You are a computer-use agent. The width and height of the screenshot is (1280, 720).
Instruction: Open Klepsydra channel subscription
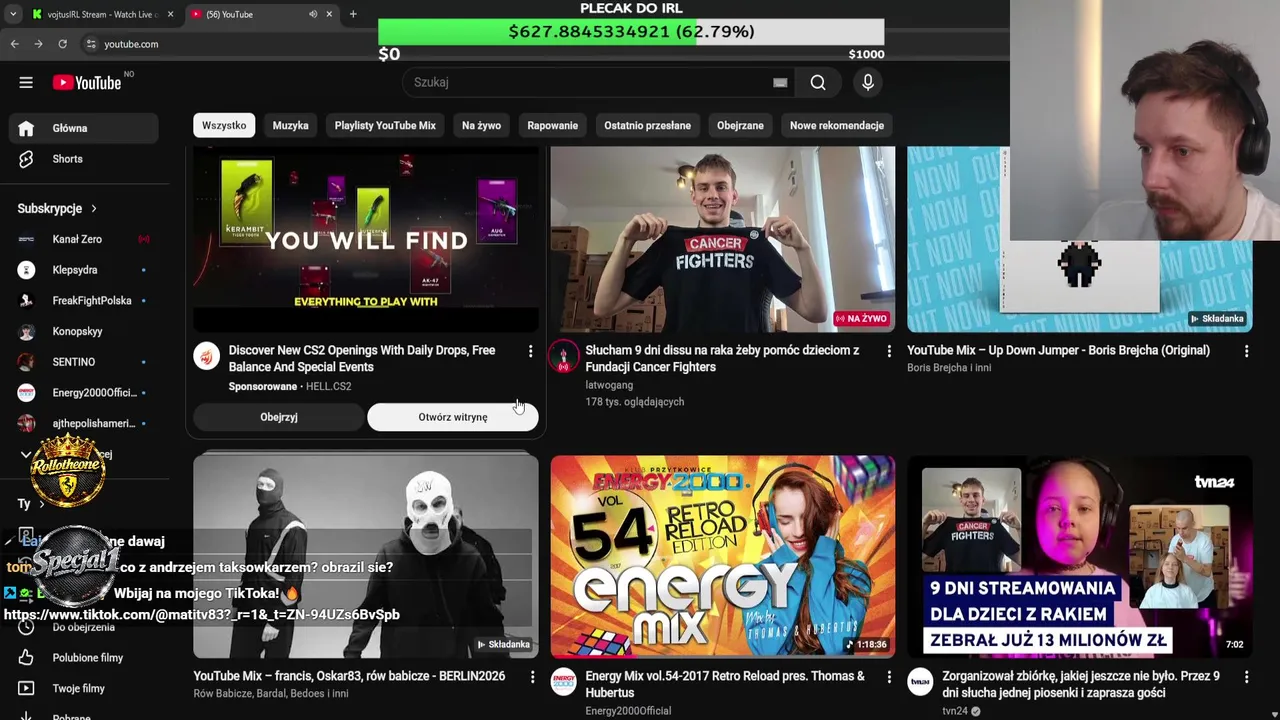click(83, 270)
